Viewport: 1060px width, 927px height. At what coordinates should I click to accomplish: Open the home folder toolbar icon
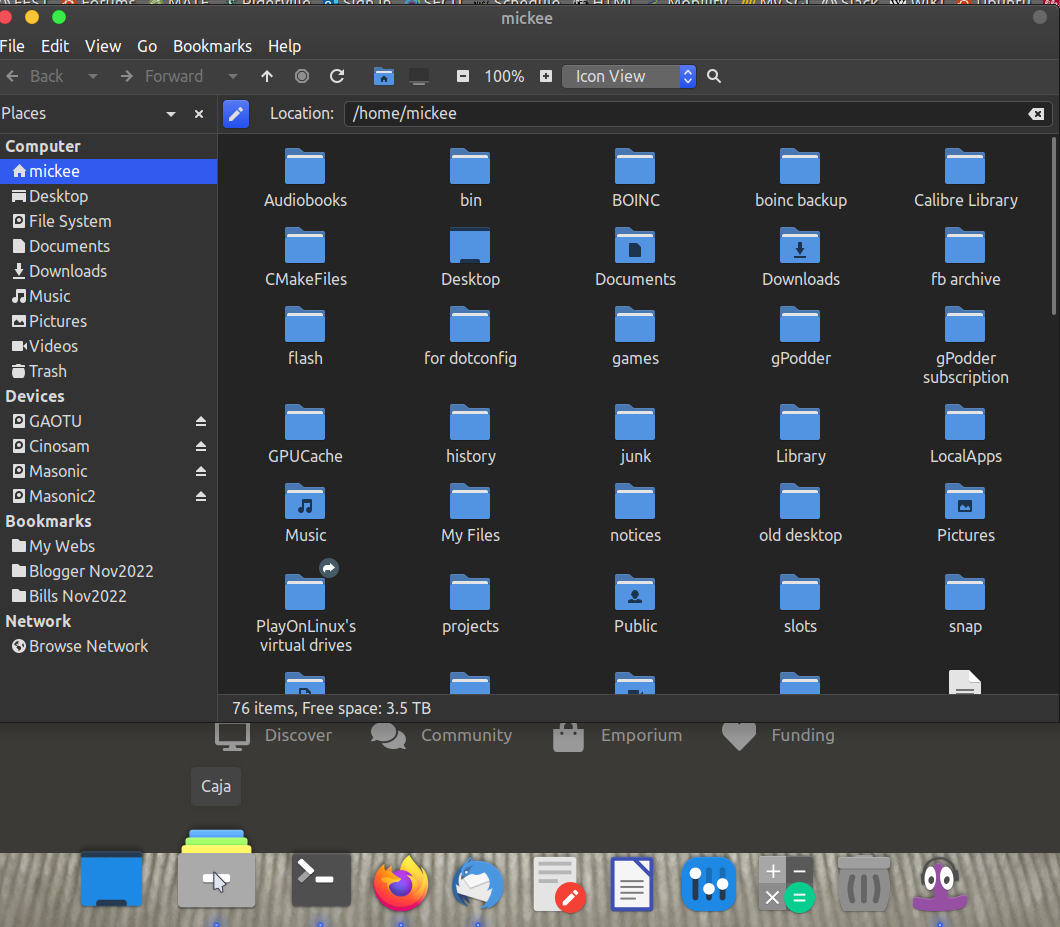click(x=384, y=76)
